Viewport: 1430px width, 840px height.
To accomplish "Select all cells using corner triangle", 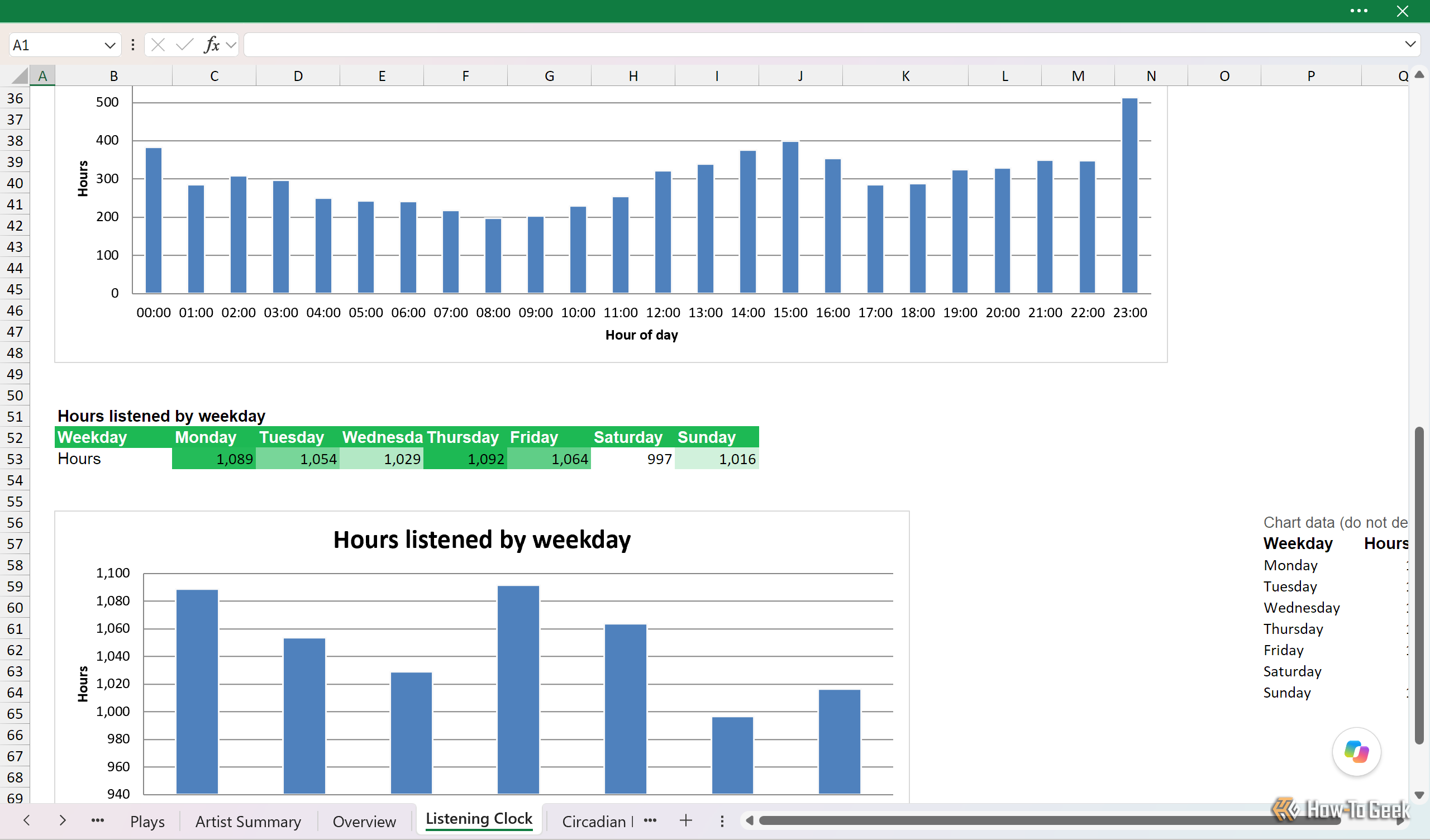I will pyautogui.click(x=20, y=75).
